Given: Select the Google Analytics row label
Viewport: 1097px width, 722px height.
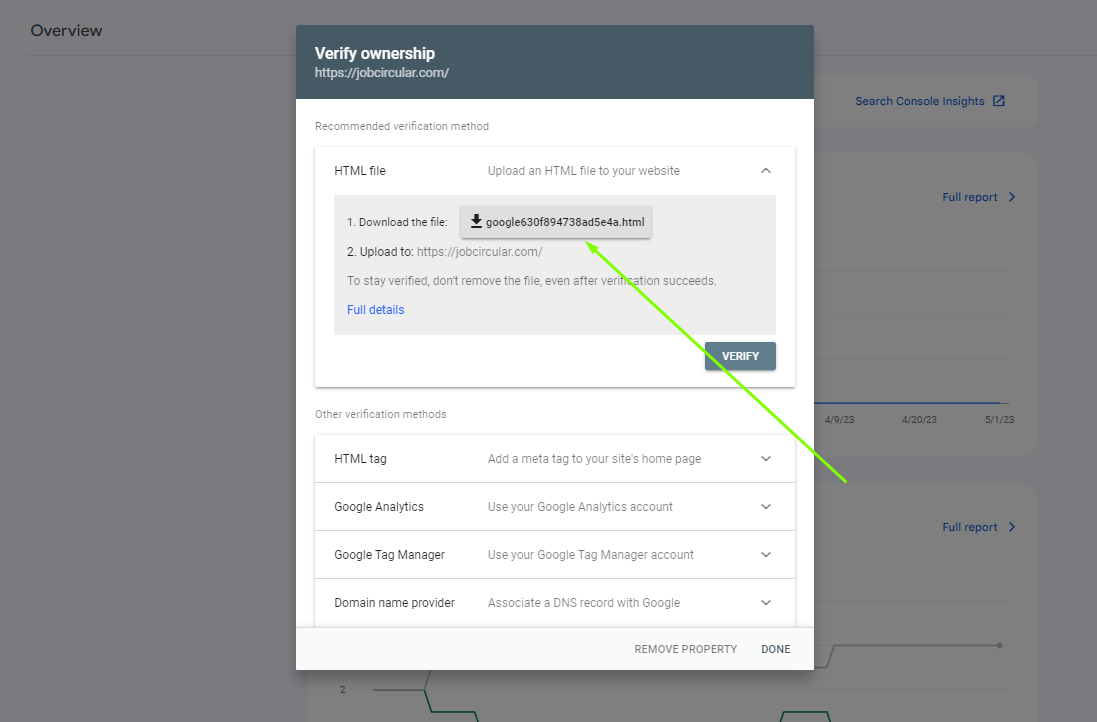Looking at the screenshot, I should pyautogui.click(x=378, y=507).
